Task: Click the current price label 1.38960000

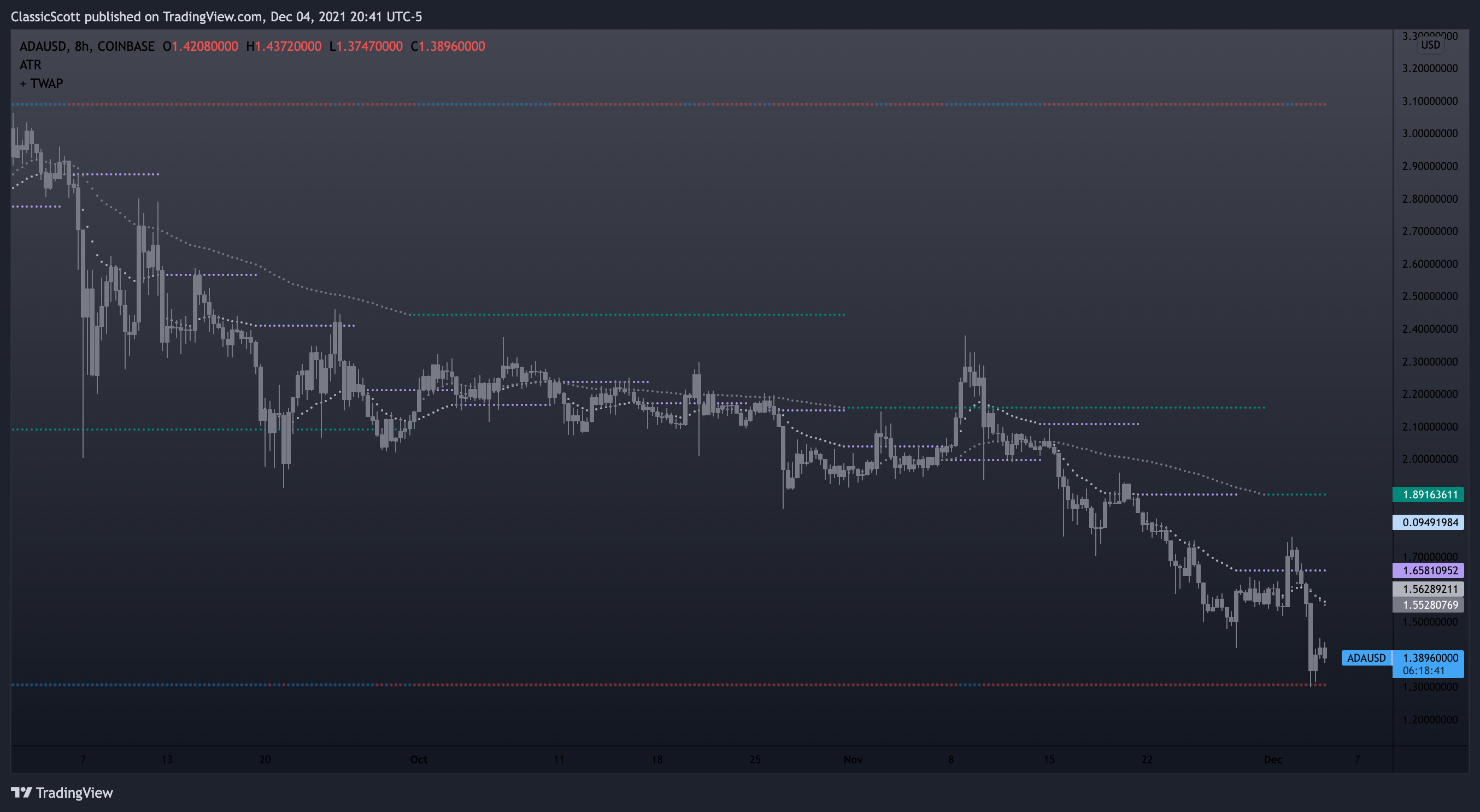Action: click(1430, 657)
